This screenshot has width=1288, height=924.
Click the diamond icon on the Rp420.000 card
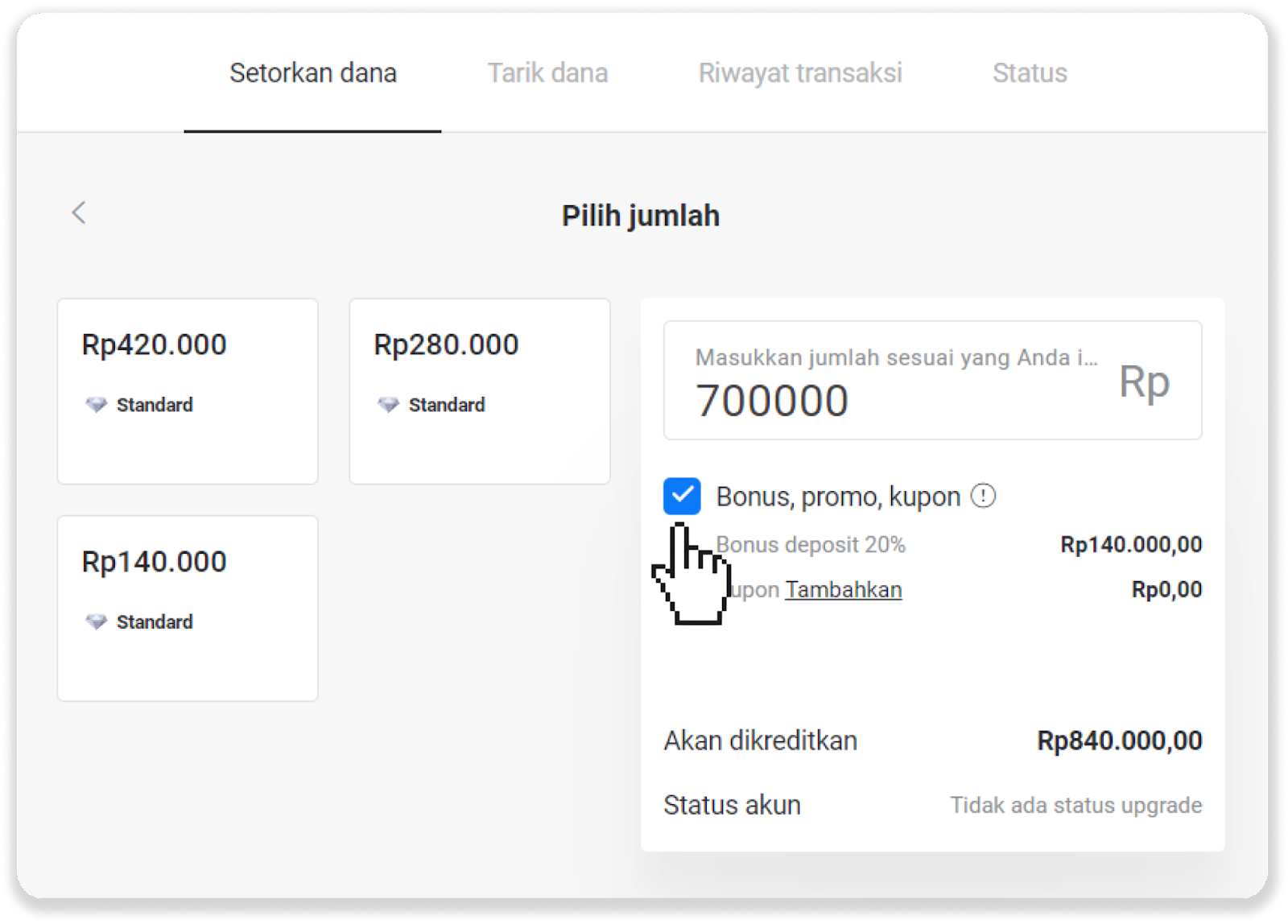97,405
